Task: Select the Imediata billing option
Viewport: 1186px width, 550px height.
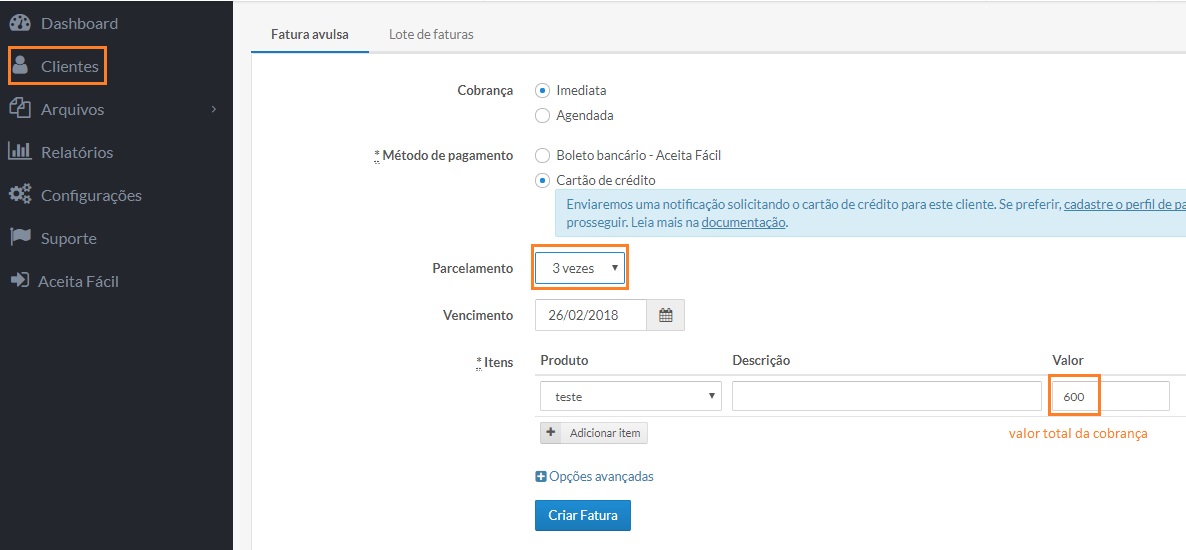Action: (543, 90)
